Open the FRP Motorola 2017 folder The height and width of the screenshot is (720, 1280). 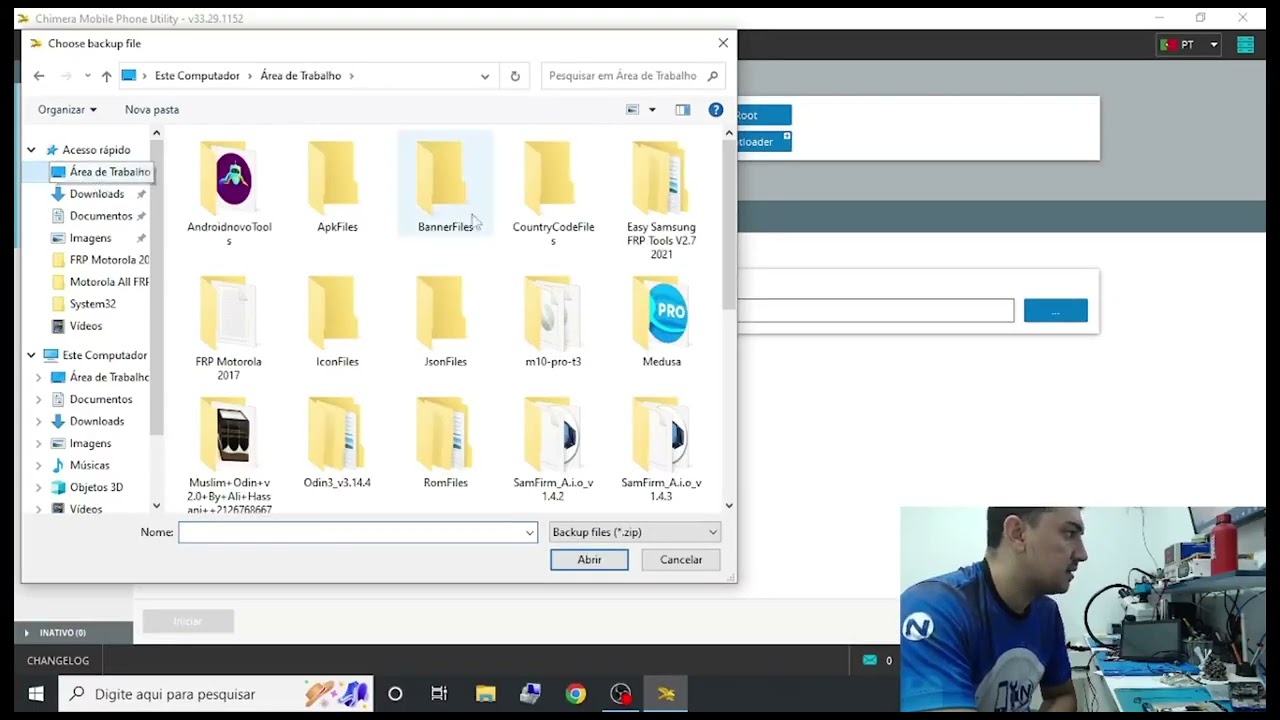click(228, 328)
